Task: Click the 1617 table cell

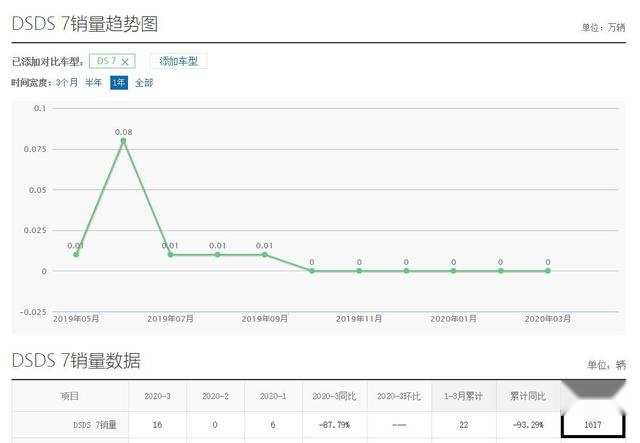Action: click(593, 425)
